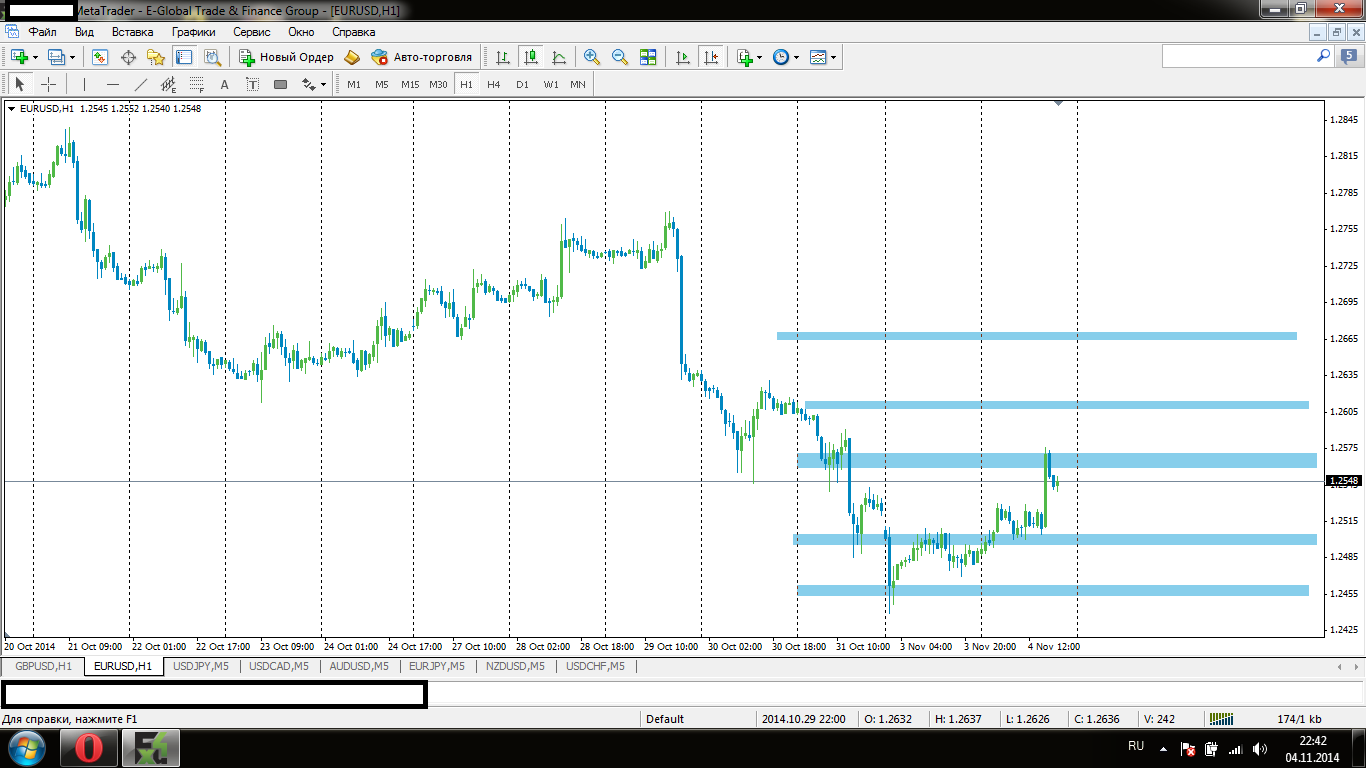Select the equidistant channel tool

click(x=168, y=84)
